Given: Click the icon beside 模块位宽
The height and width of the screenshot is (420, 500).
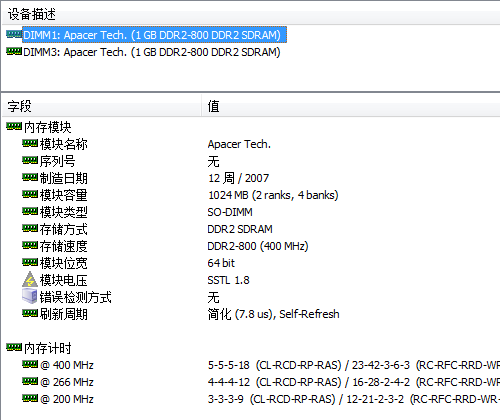Looking at the screenshot, I should 30,262.
